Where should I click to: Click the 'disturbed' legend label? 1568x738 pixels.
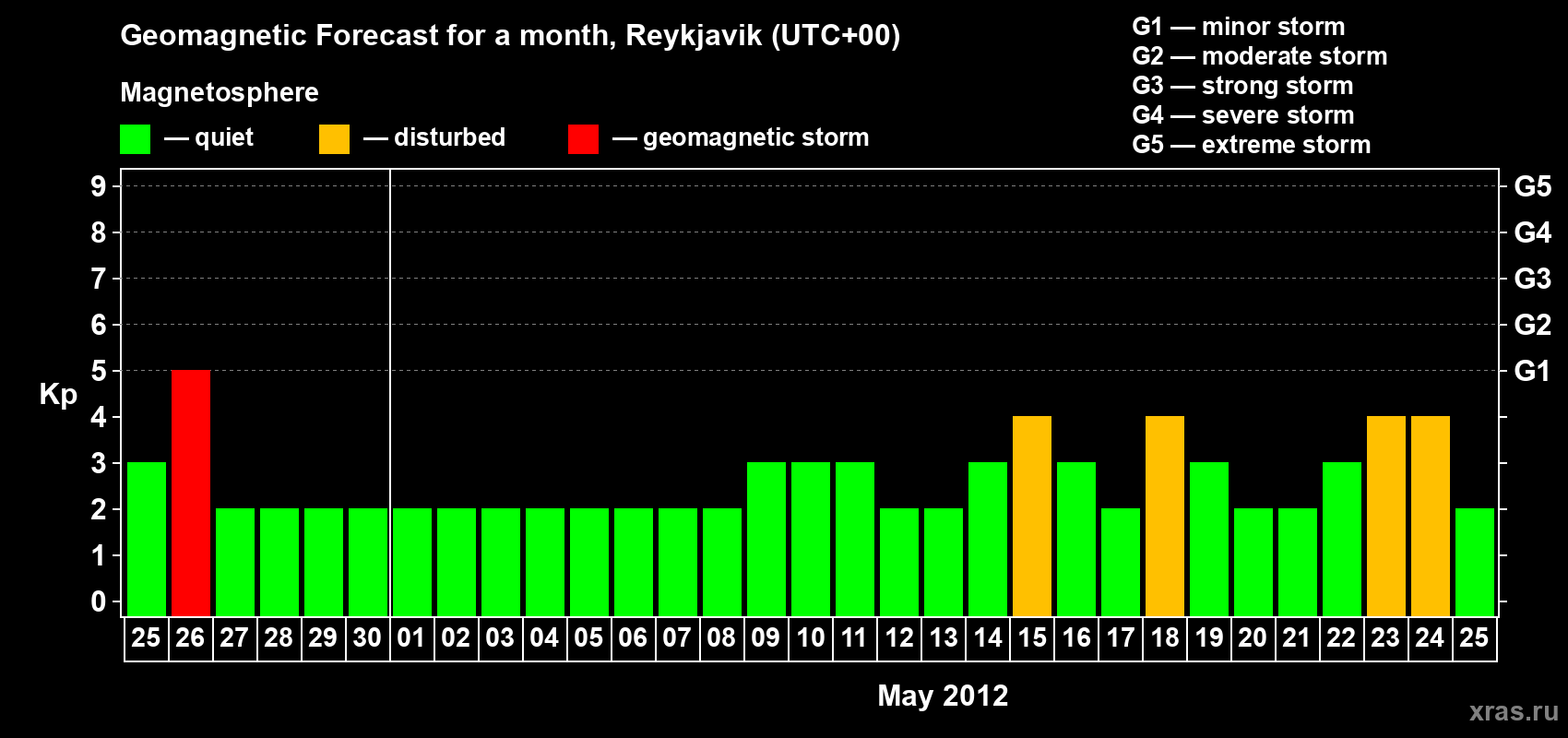450,137
